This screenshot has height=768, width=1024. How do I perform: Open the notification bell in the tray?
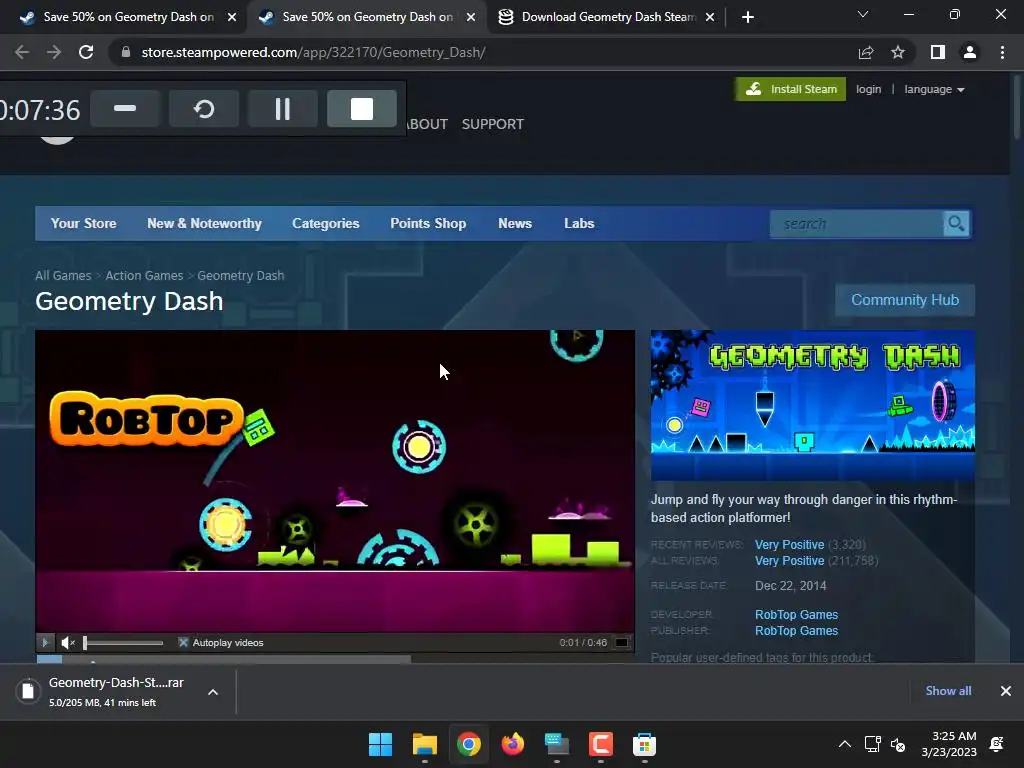997,744
